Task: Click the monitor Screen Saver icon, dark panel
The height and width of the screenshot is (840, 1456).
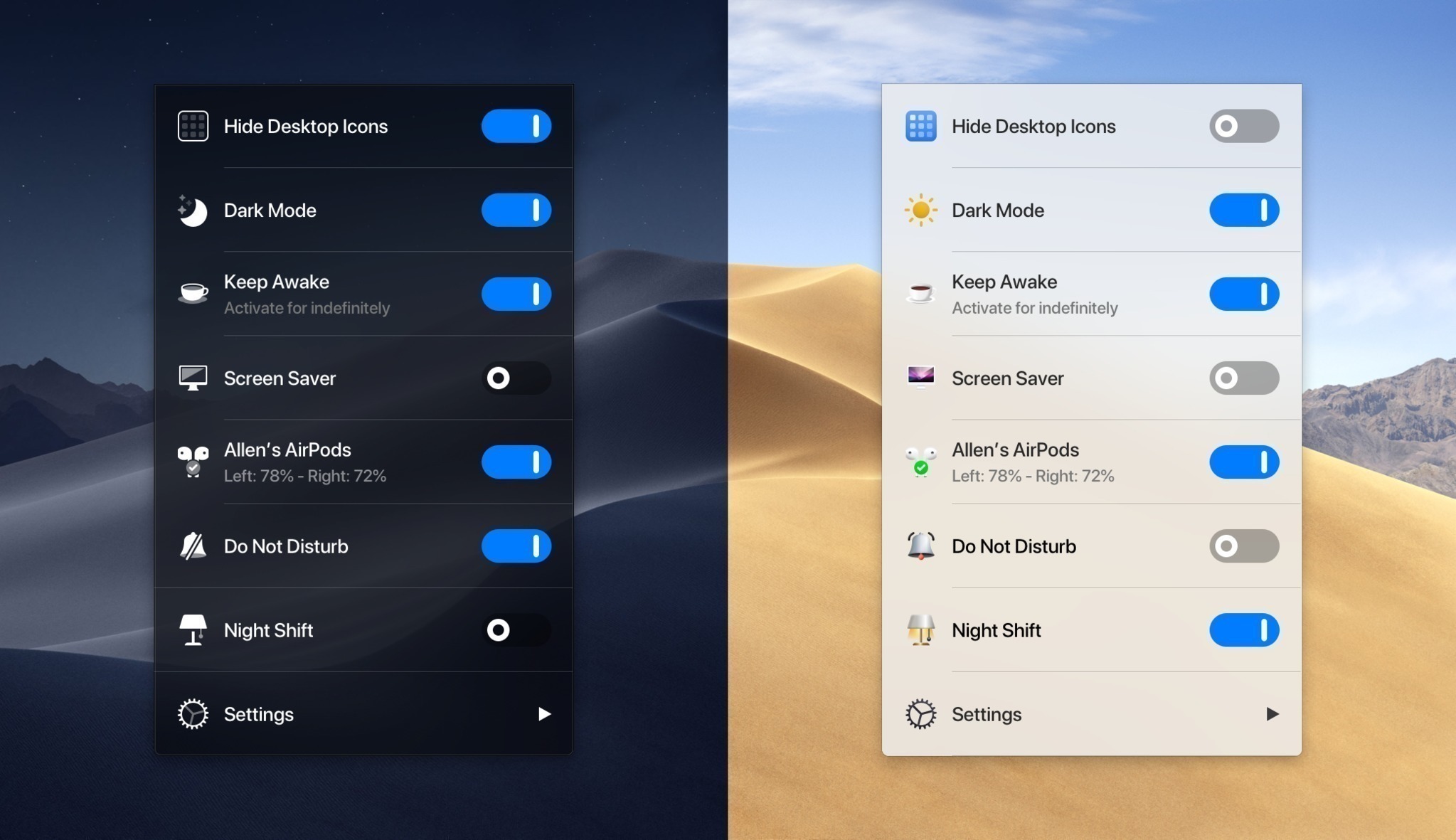Action: click(192, 378)
